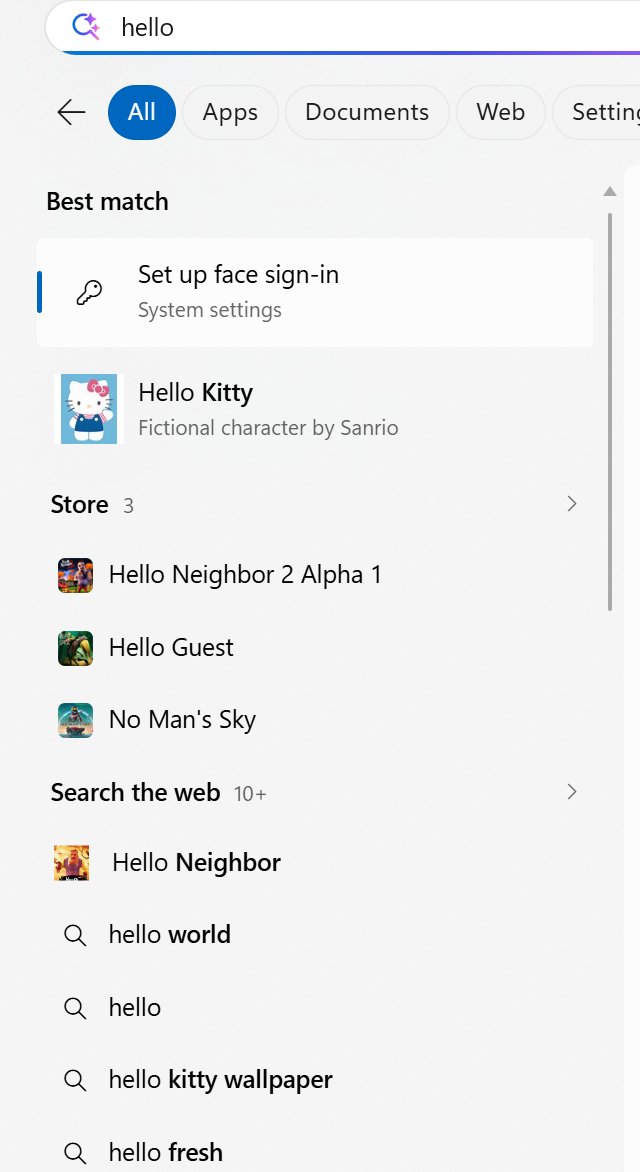Viewport: 640px width, 1172px height.
Task: Open Set up face sign-in settings
Action: tap(315, 292)
